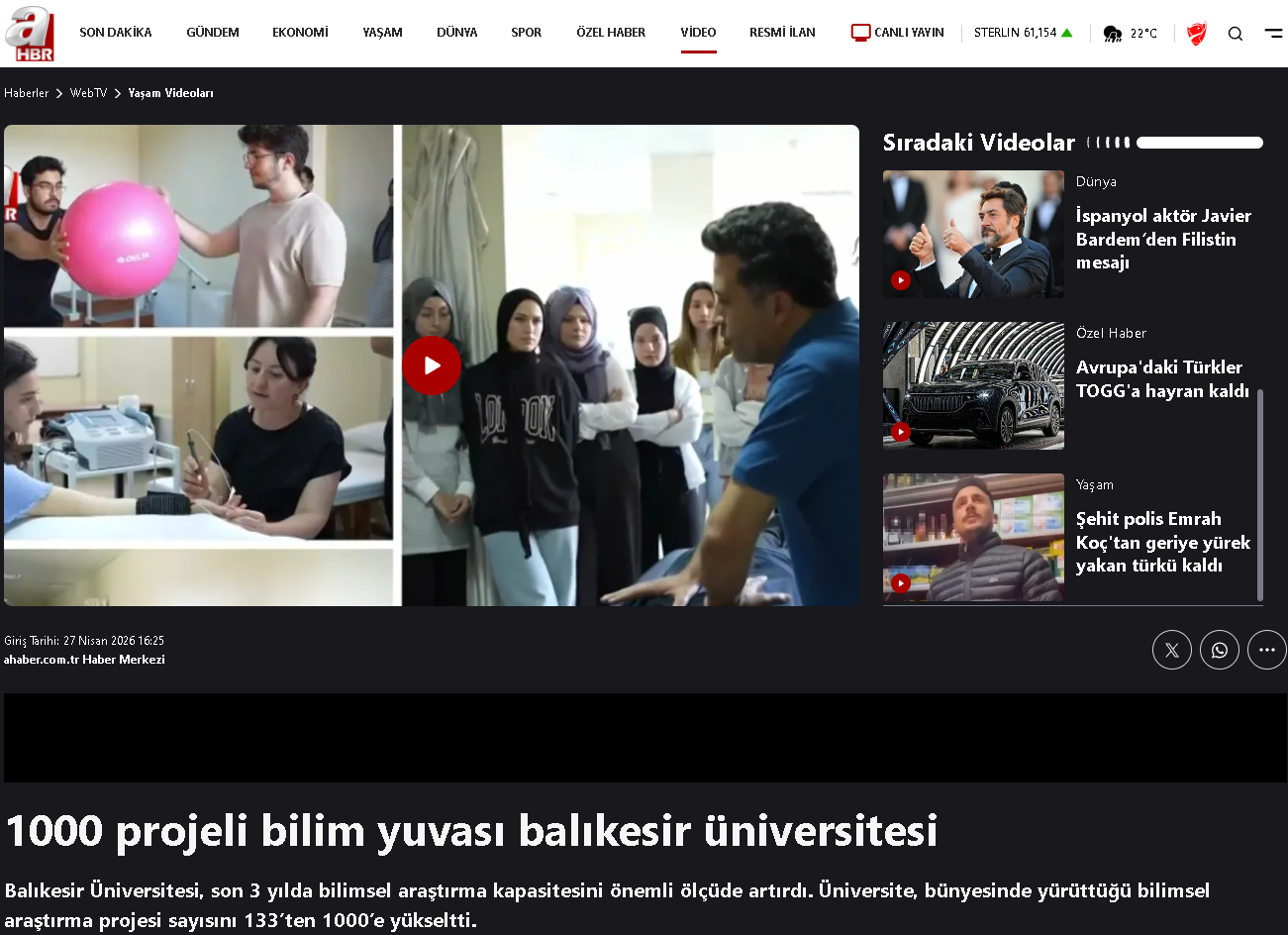The image size is (1288, 935).
Task: Play the main Balıkesir video
Action: [x=432, y=365]
